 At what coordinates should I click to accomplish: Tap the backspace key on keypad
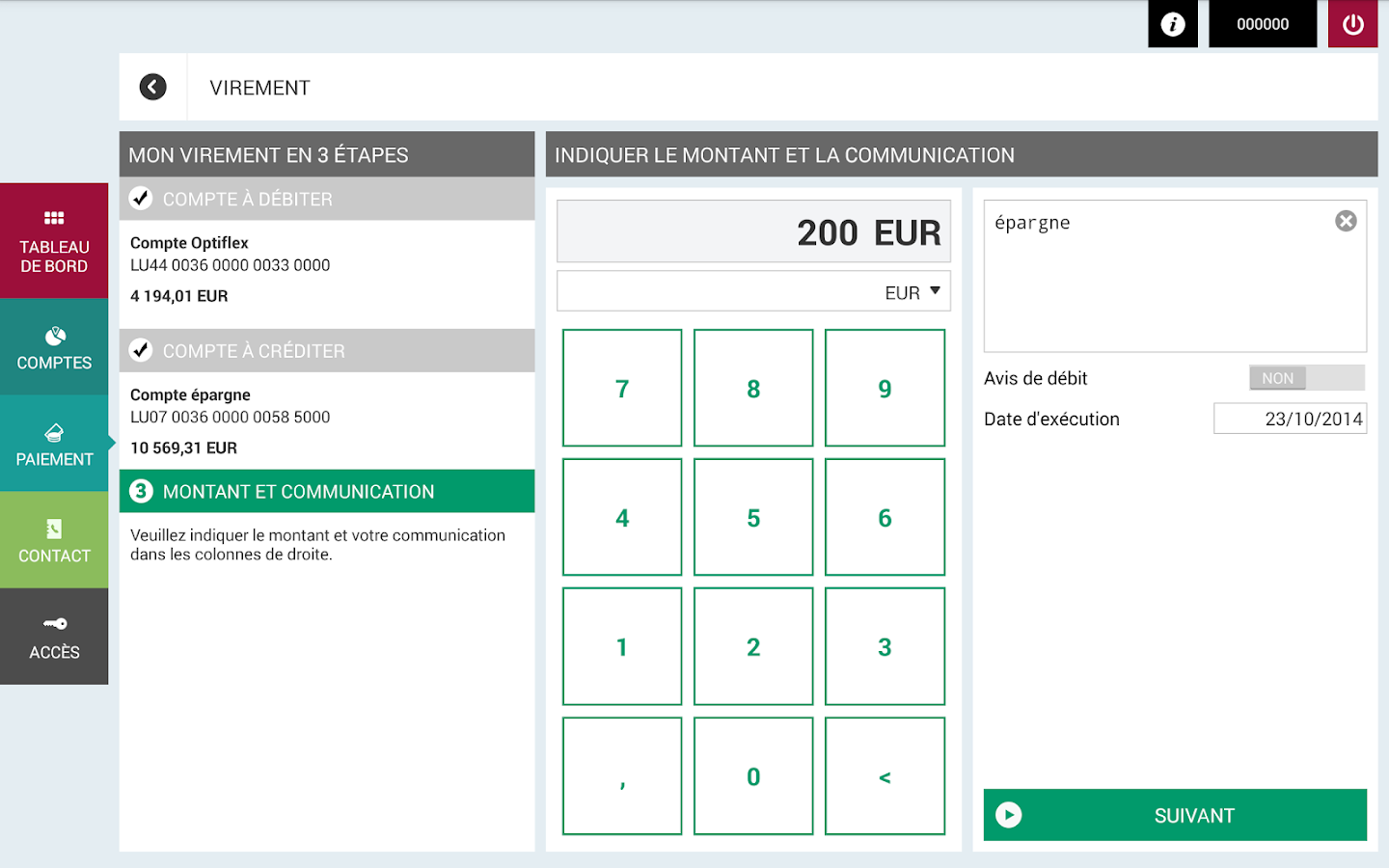(x=885, y=776)
